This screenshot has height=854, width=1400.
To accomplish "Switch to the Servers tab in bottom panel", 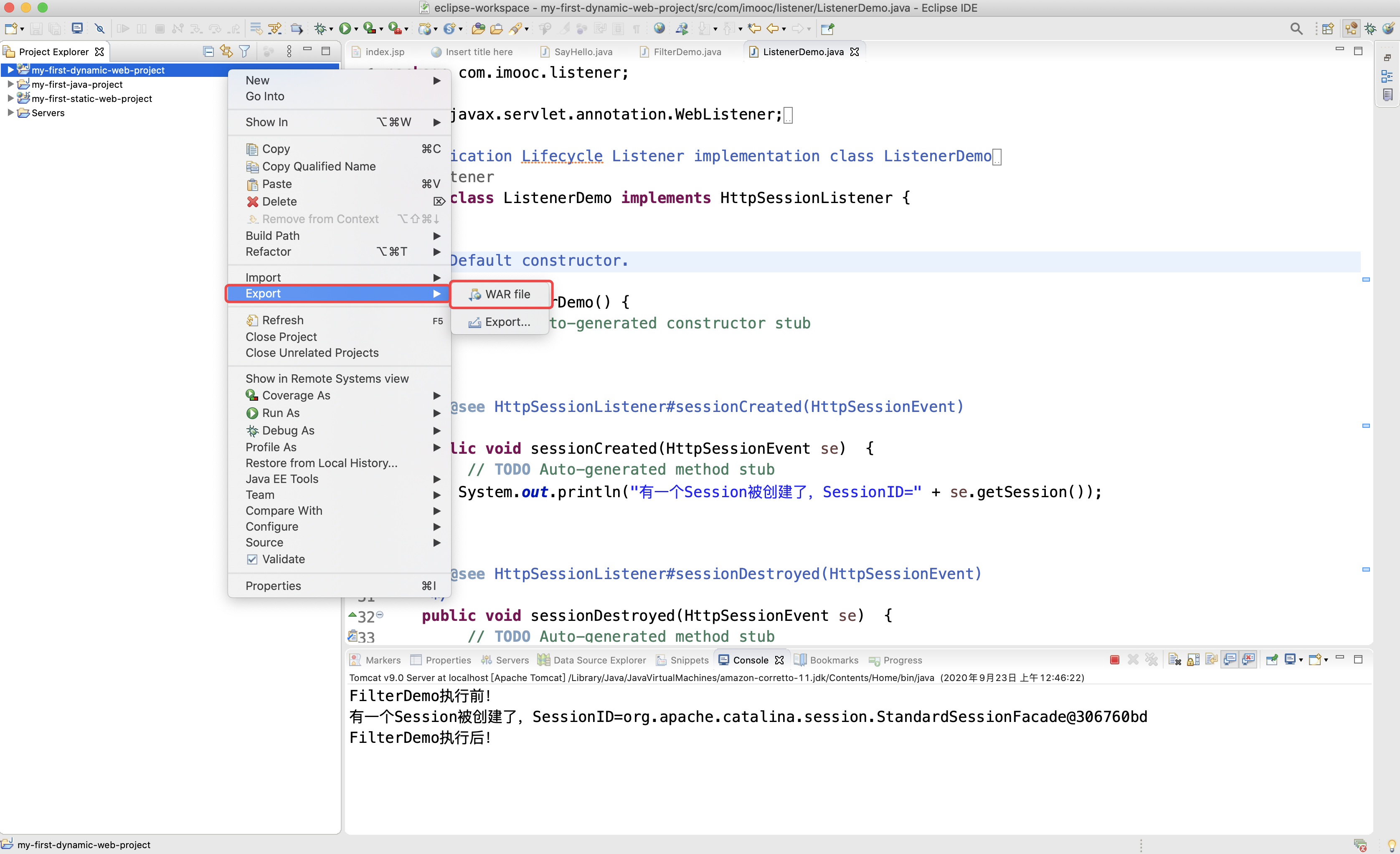I will click(505, 660).
